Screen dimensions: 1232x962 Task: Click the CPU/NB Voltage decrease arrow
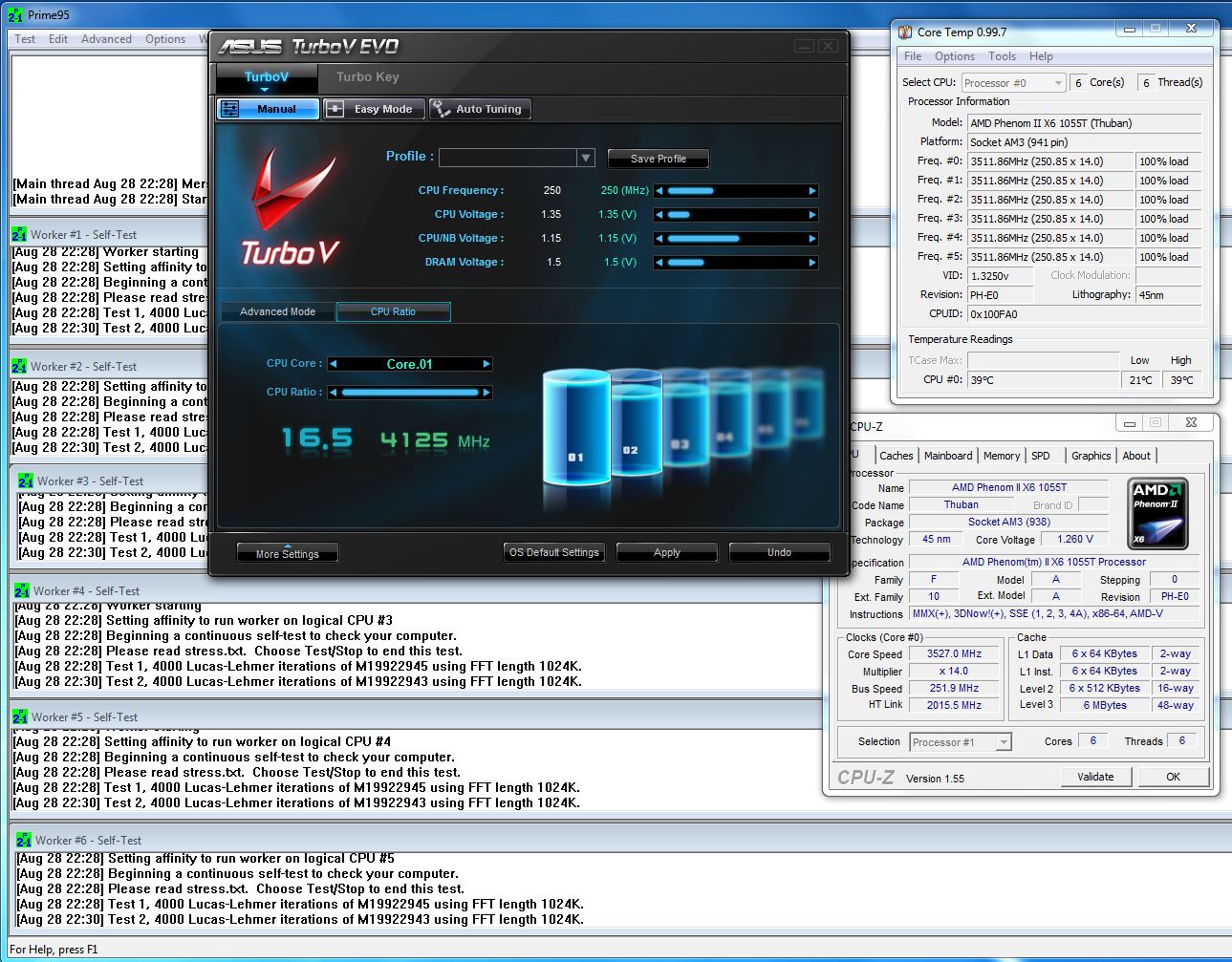coord(659,239)
